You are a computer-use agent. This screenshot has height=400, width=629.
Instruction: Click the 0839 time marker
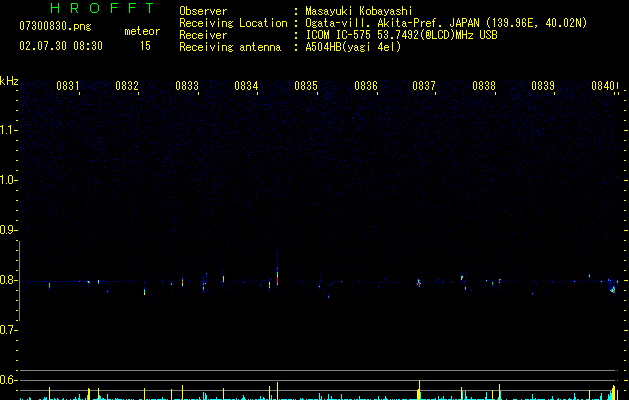click(x=543, y=86)
